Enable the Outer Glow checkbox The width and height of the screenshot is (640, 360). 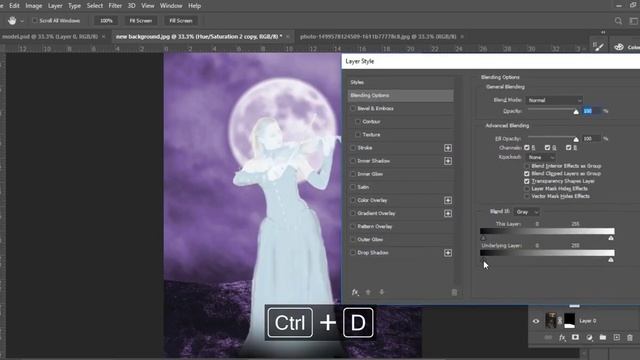coord(353,240)
